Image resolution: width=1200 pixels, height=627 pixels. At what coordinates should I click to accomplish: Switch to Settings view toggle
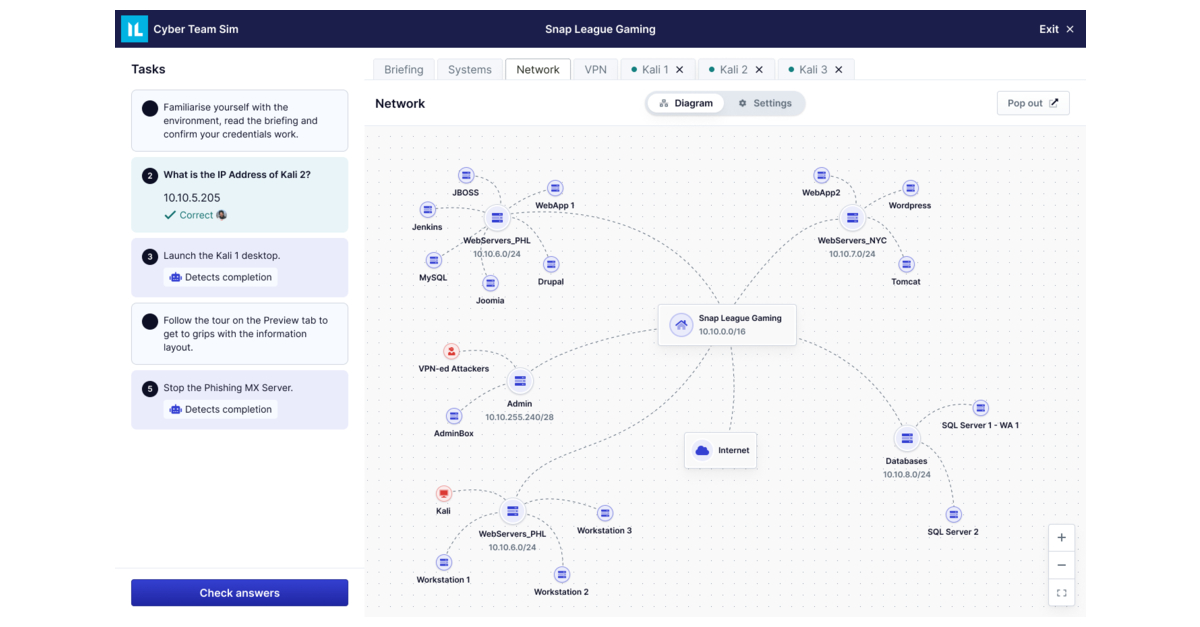coord(765,103)
